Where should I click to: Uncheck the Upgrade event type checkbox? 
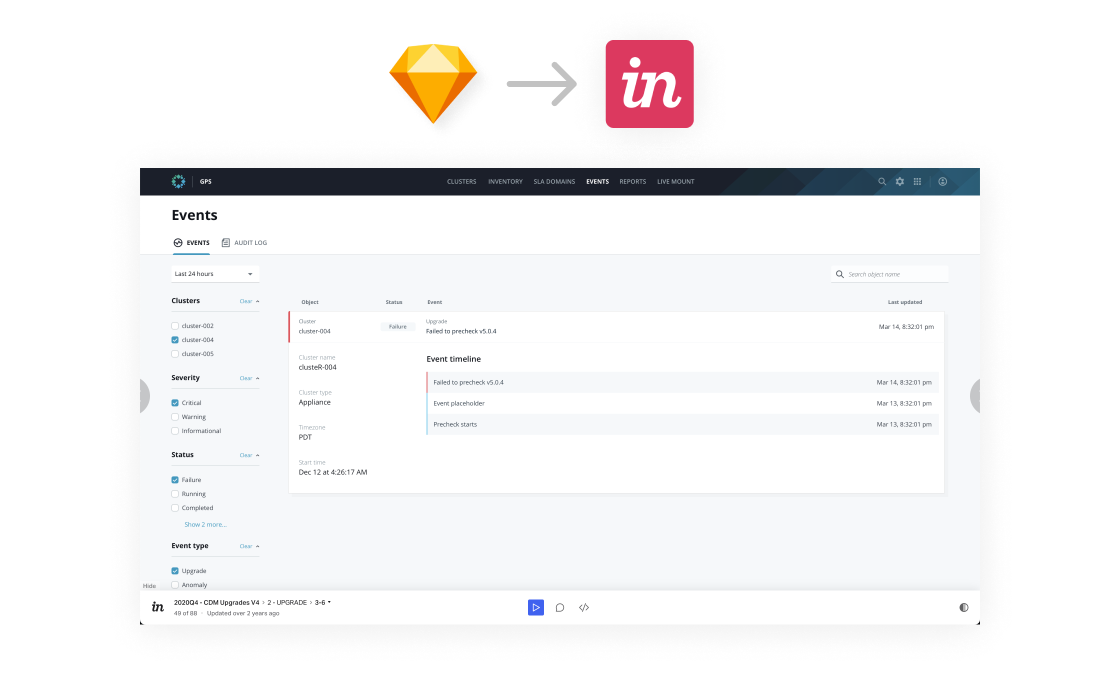pyautogui.click(x=175, y=571)
